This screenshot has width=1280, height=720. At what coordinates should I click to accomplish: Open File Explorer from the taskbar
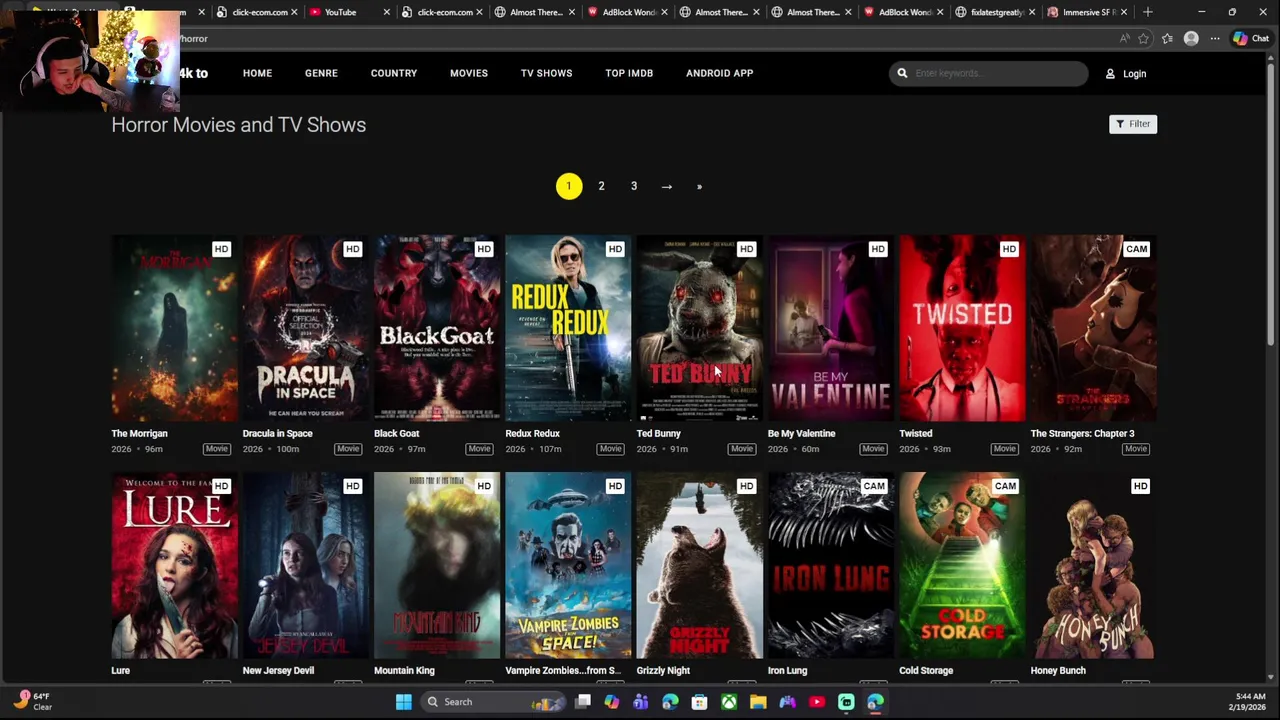(758, 702)
